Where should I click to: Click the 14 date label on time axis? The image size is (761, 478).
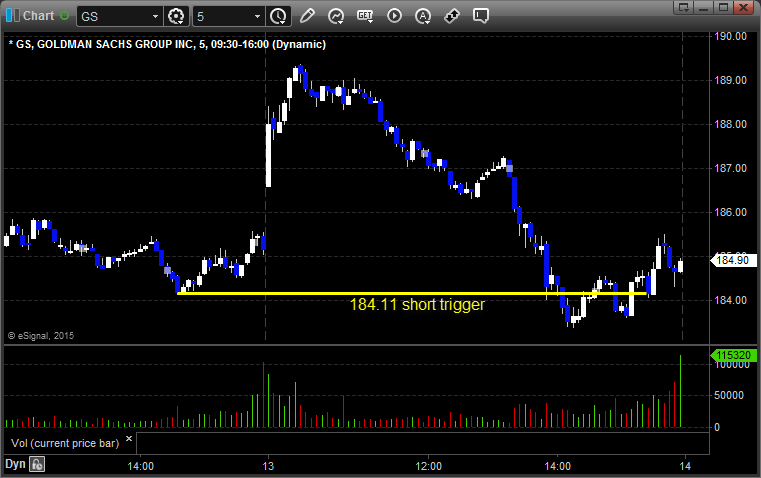685,466
